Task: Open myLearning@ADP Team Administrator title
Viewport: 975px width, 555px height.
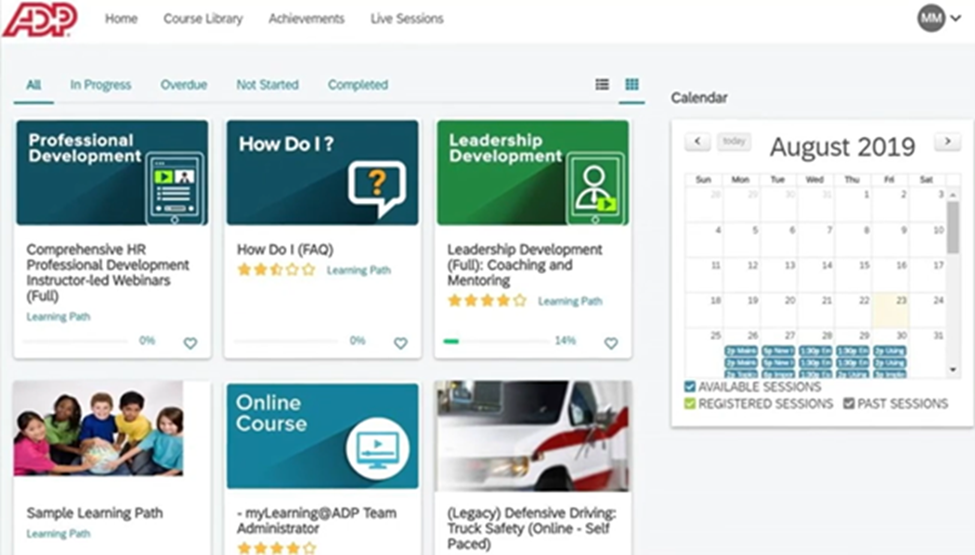Action: coord(317,520)
